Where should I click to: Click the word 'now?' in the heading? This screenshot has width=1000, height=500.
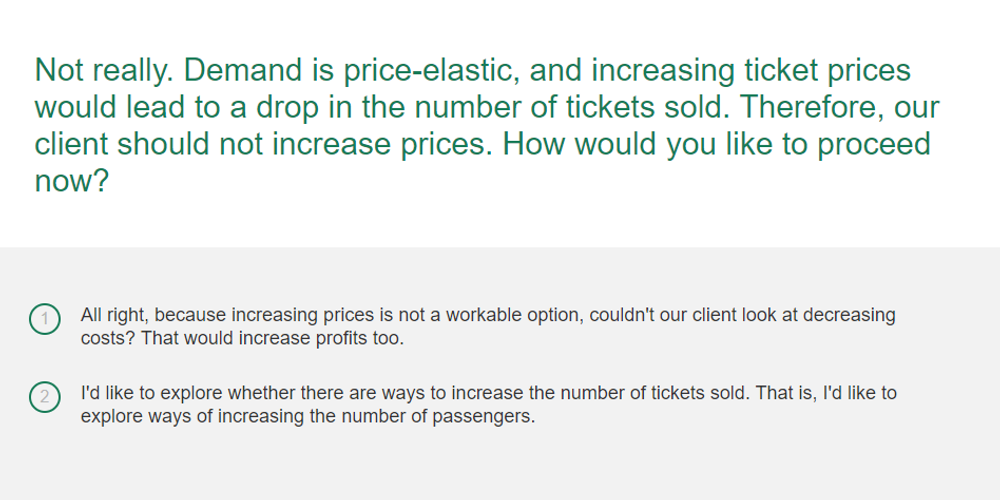(x=71, y=181)
